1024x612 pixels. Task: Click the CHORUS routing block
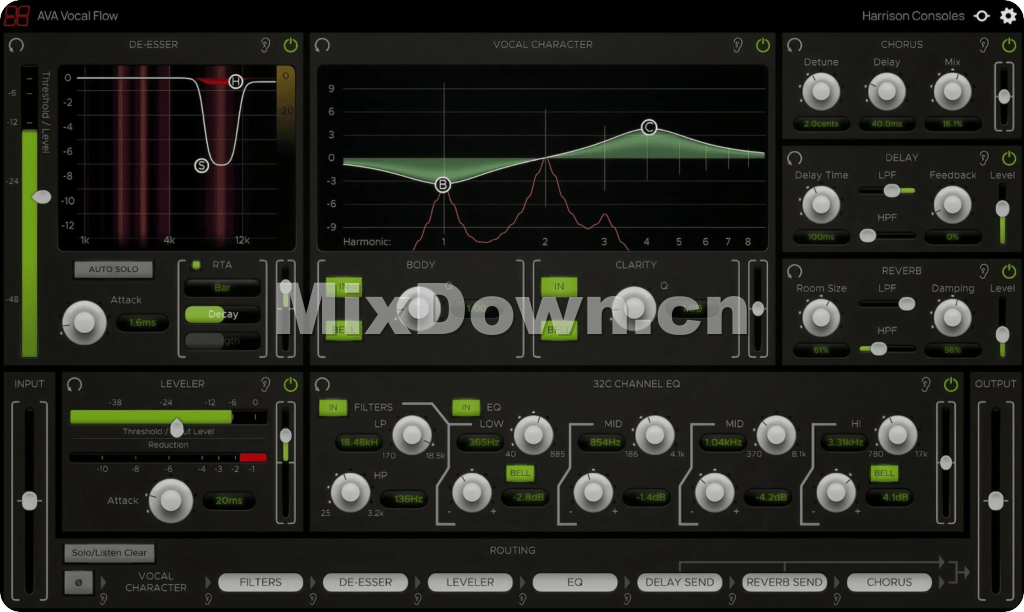(x=889, y=582)
